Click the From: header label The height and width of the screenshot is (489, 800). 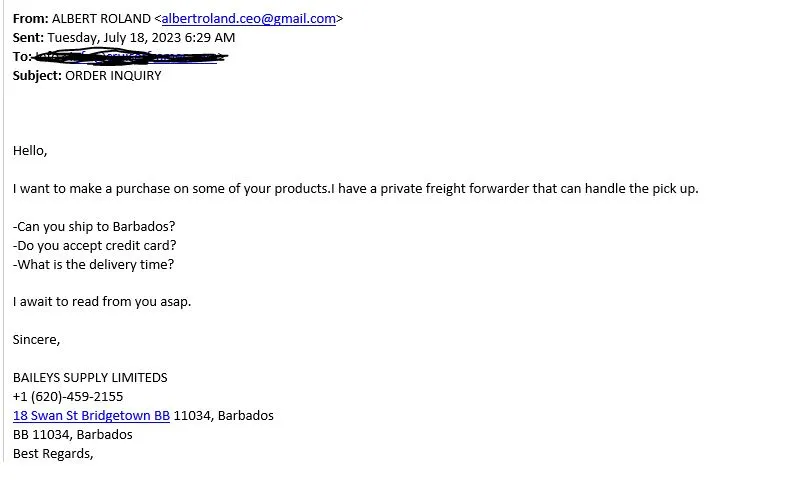click(x=31, y=19)
